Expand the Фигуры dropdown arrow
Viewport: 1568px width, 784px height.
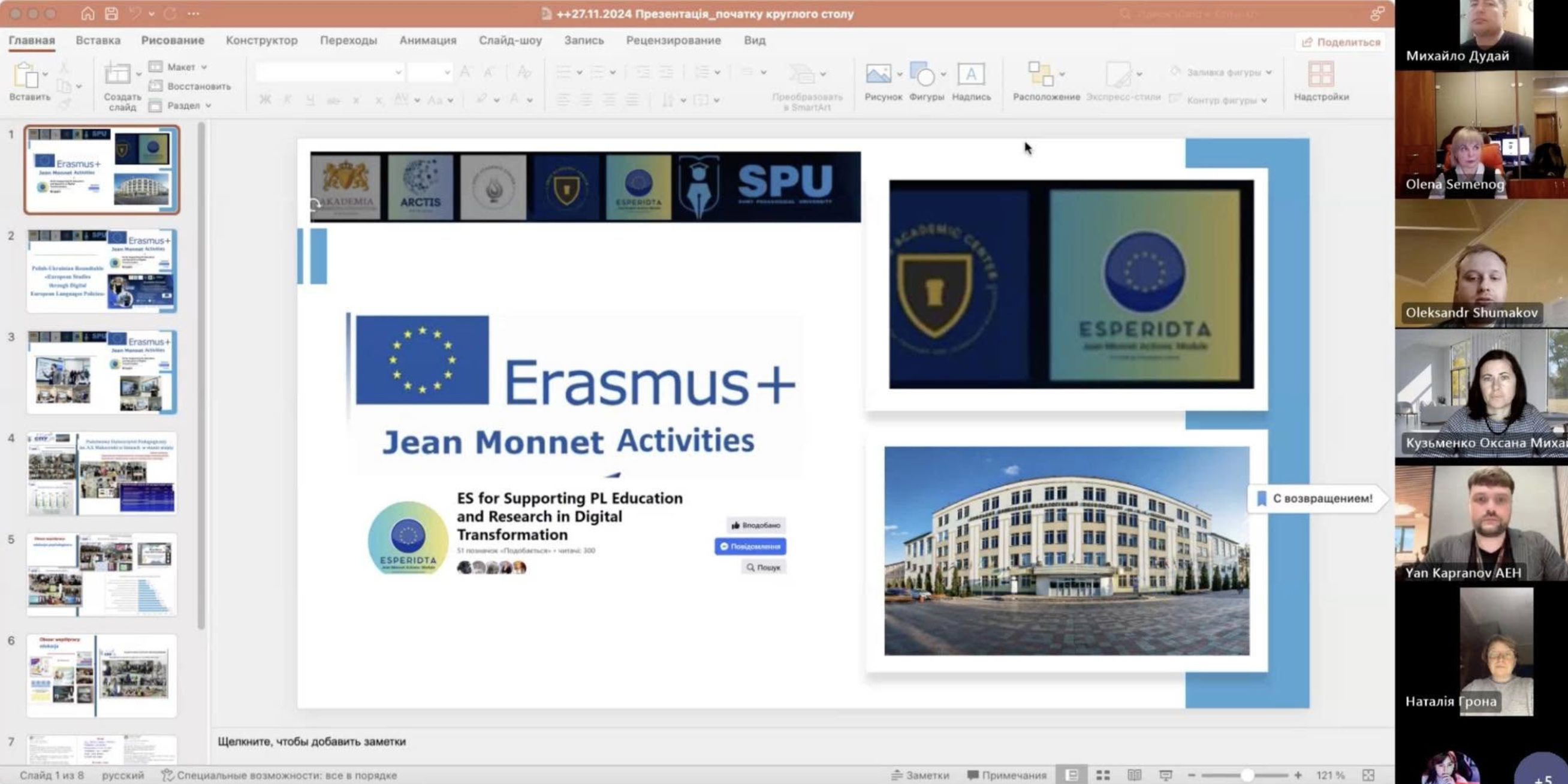coord(943,74)
